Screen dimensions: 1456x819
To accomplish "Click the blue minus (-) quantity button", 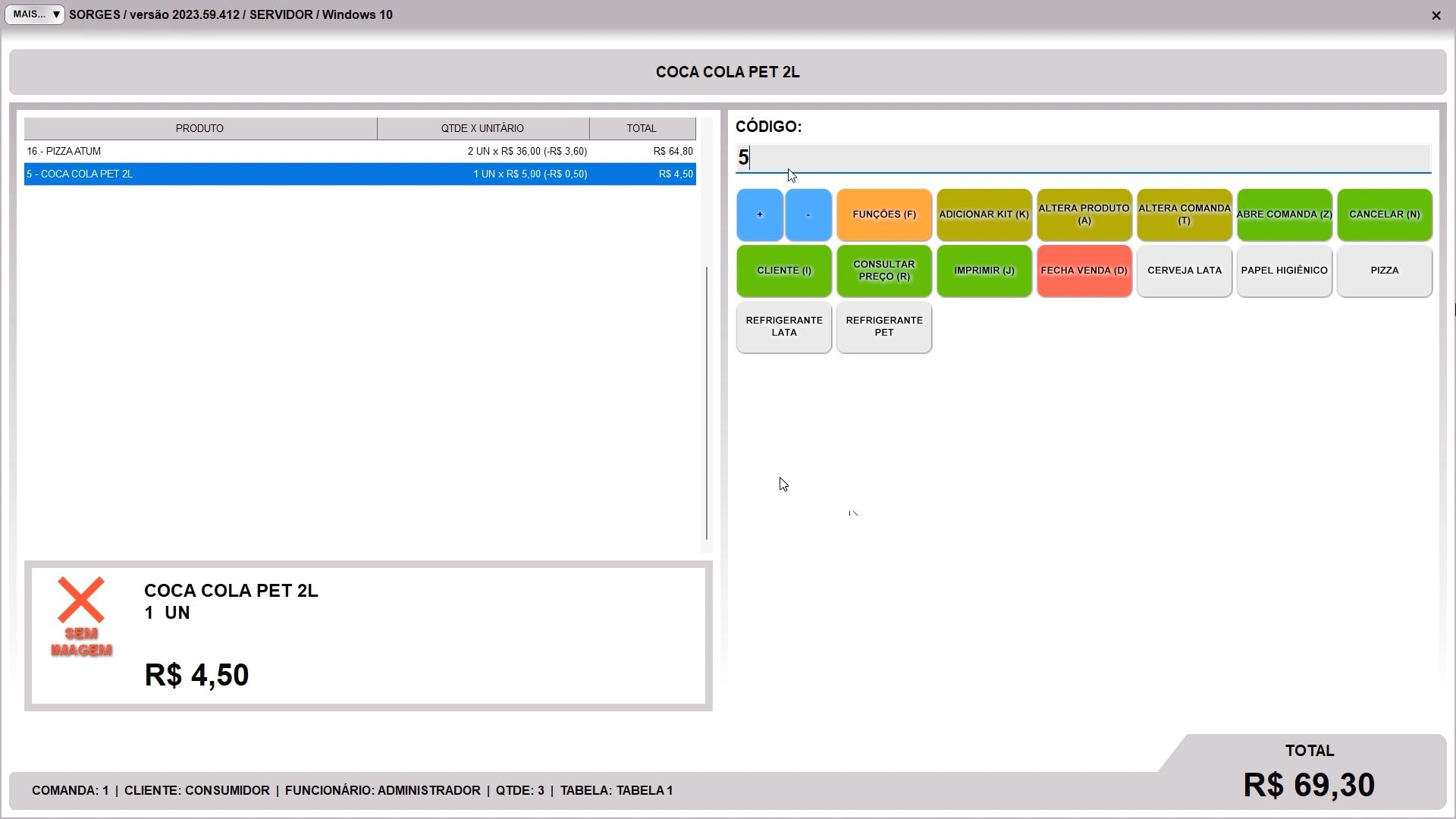I will tap(808, 215).
